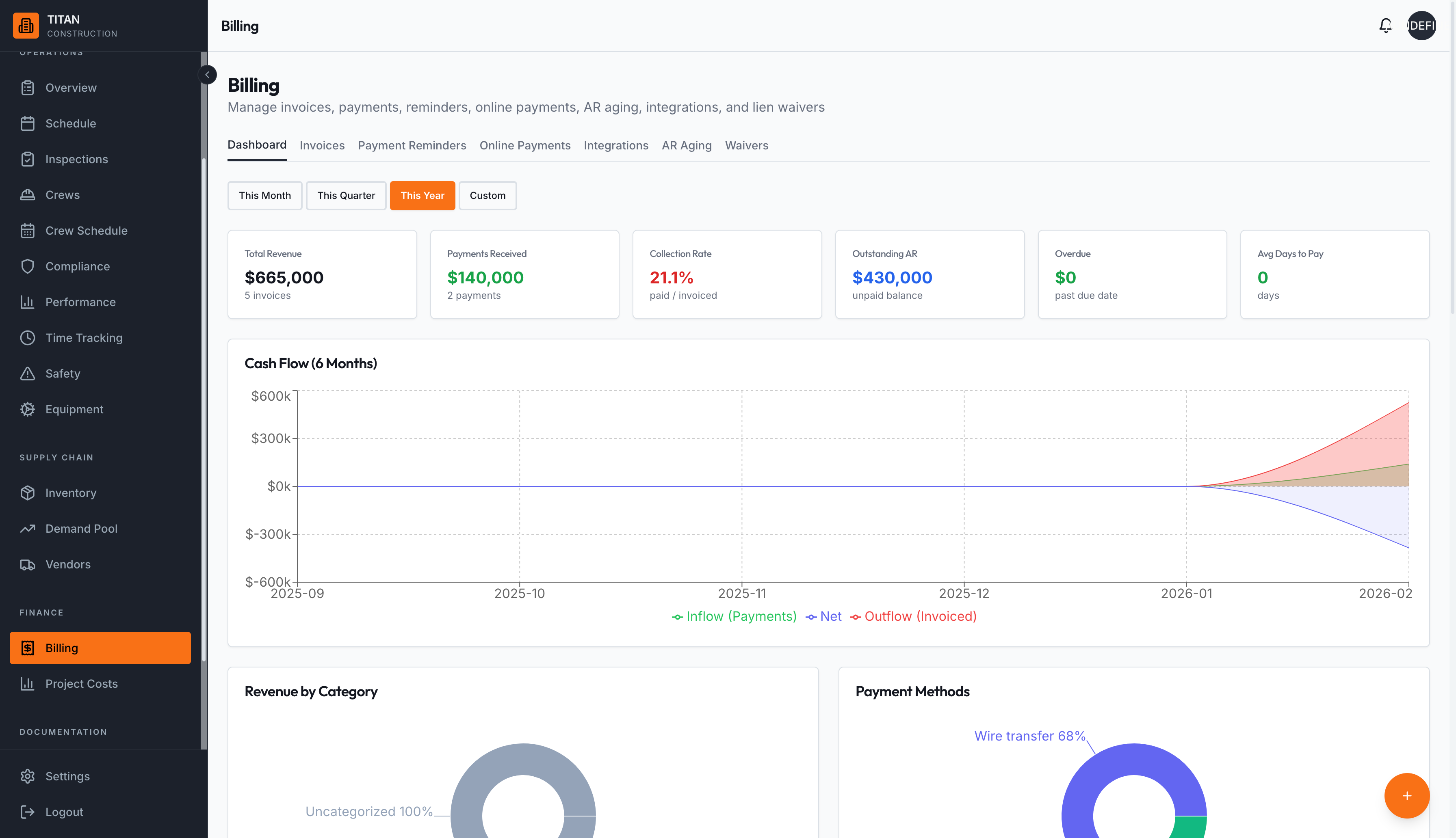Open Settings page
The width and height of the screenshot is (1456, 838).
[x=100, y=776]
